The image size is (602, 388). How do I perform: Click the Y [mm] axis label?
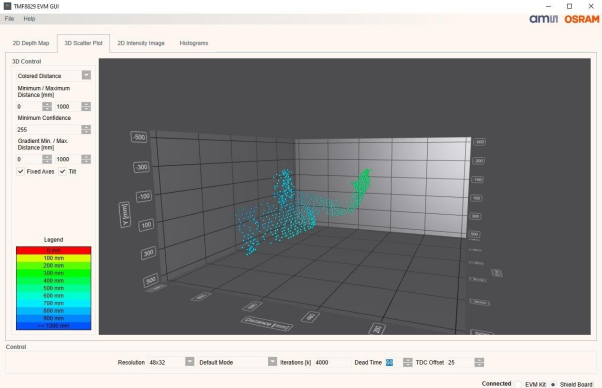point(125,215)
